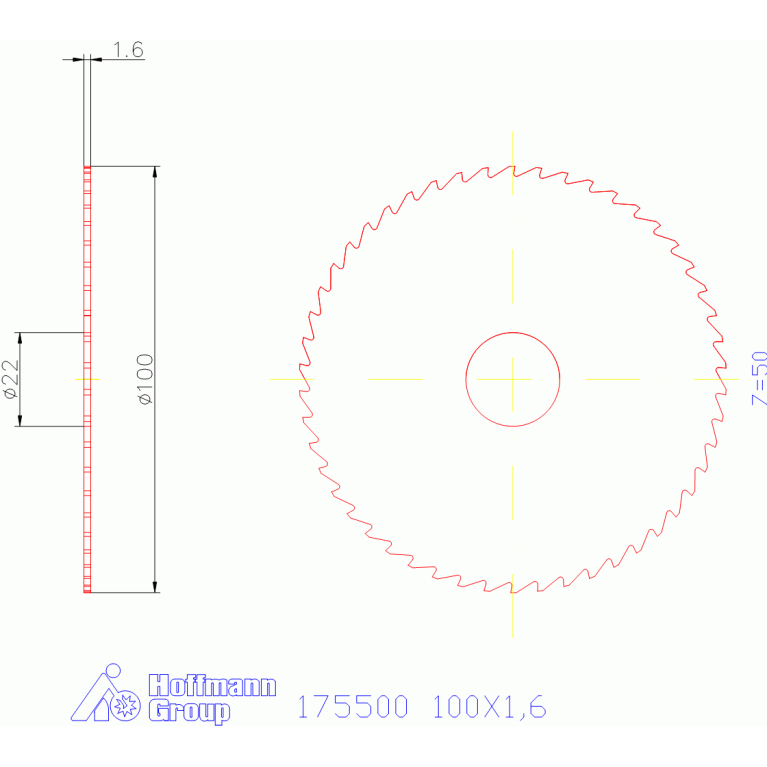Click the Hoffmann Group logo icon
The image size is (767, 767).
point(106,693)
